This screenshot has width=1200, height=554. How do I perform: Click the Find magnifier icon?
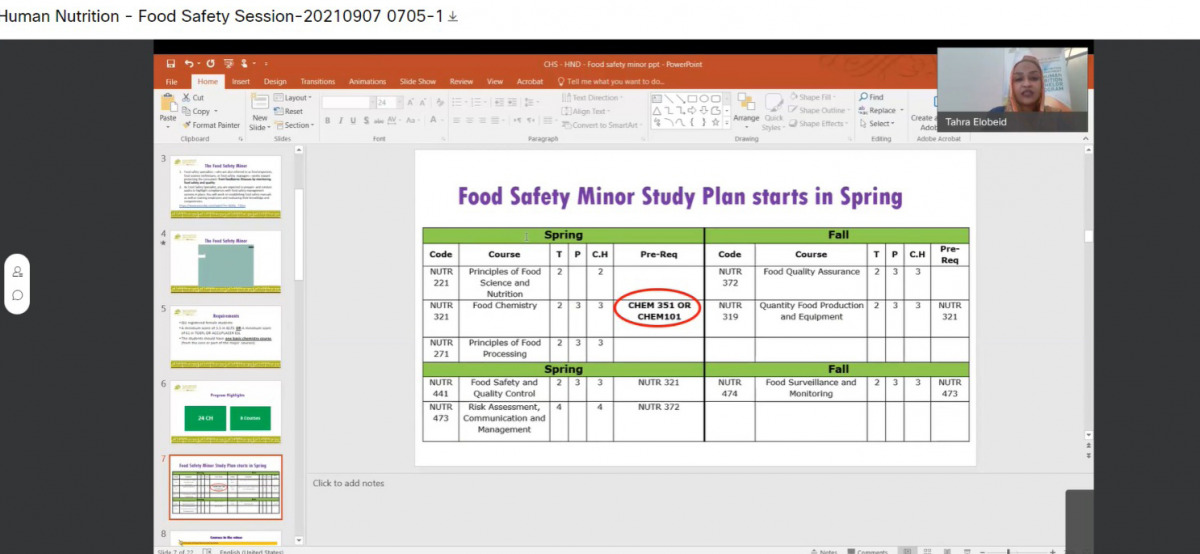pyautogui.click(x=863, y=98)
